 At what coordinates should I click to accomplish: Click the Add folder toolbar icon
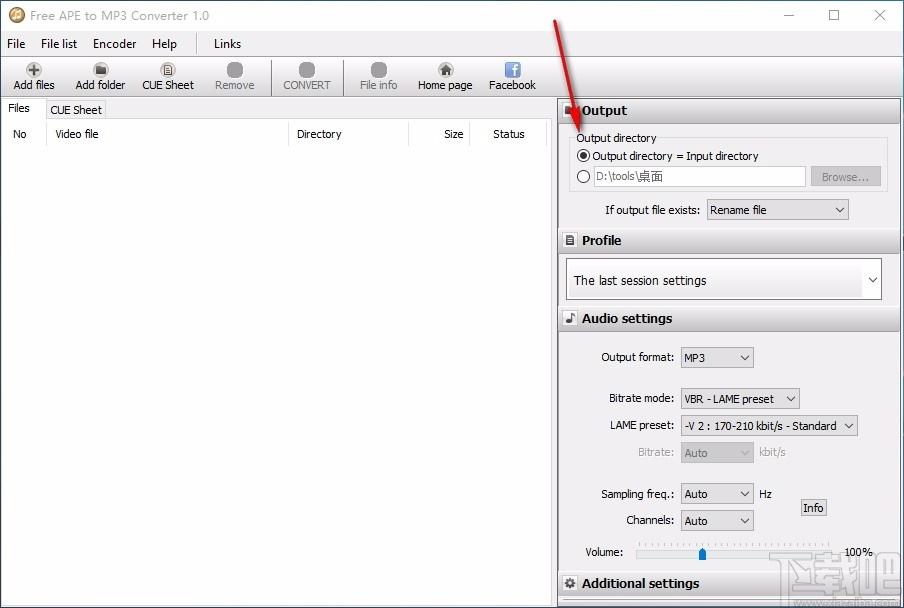click(100, 70)
